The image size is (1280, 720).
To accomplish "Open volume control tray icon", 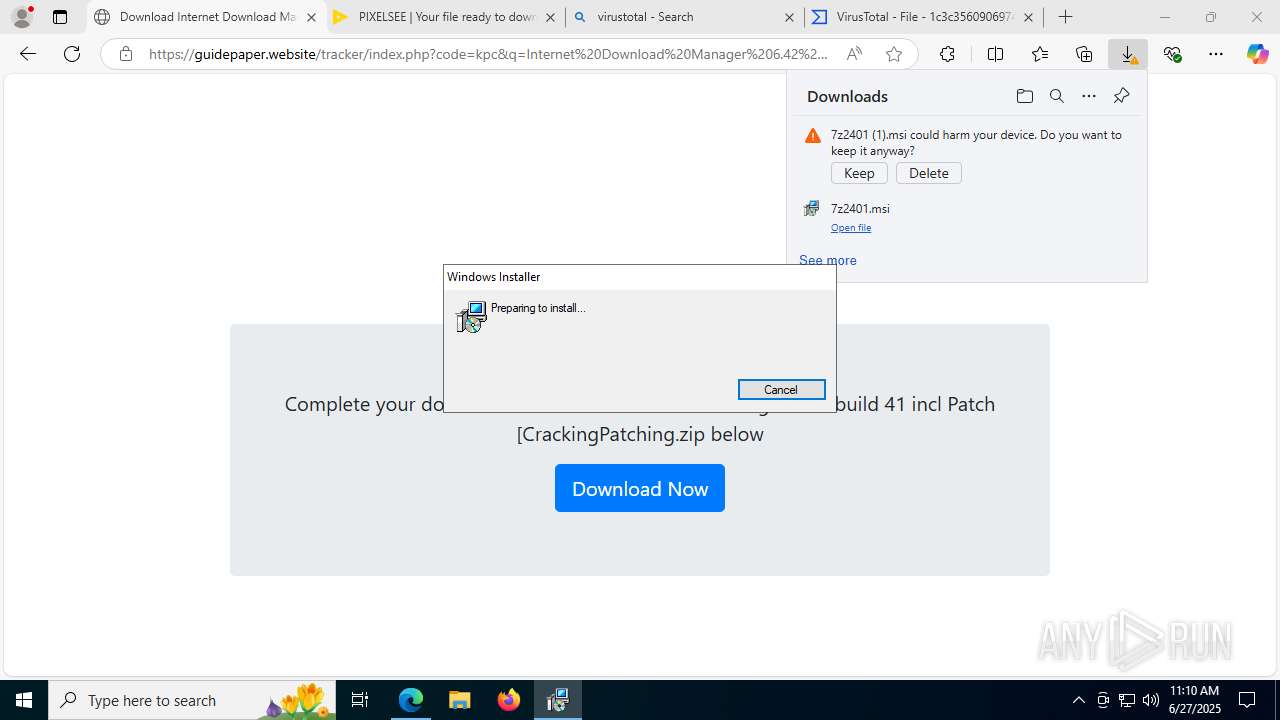I will (x=1150, y=700).
